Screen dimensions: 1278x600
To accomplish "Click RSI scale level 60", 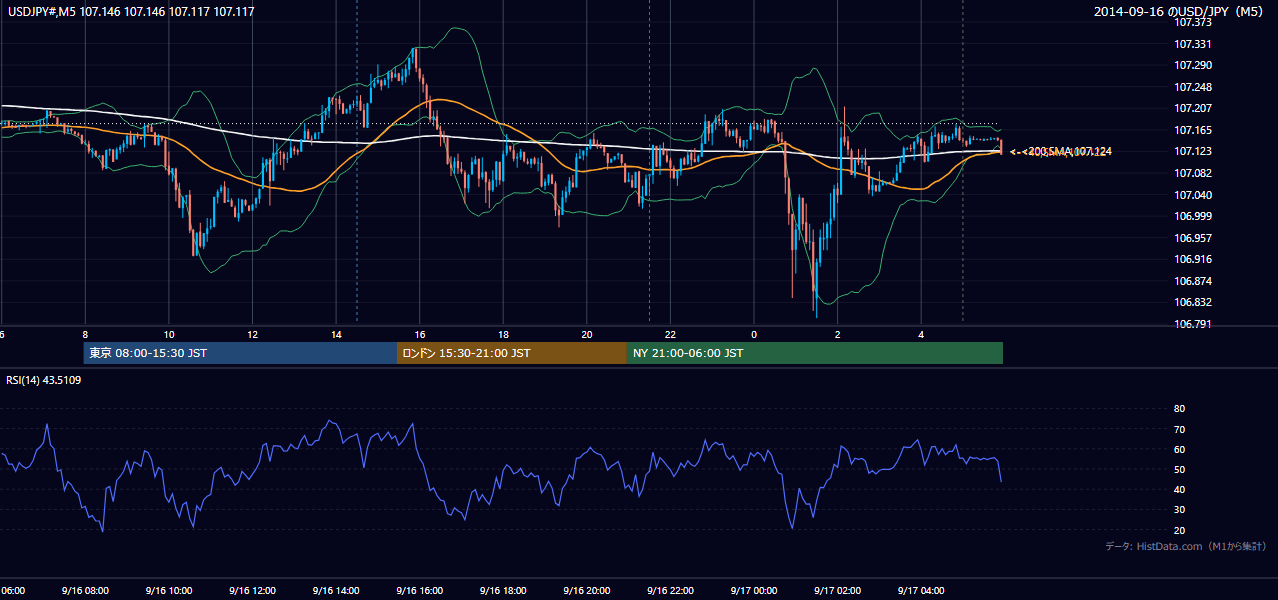I will [1179, 449].
